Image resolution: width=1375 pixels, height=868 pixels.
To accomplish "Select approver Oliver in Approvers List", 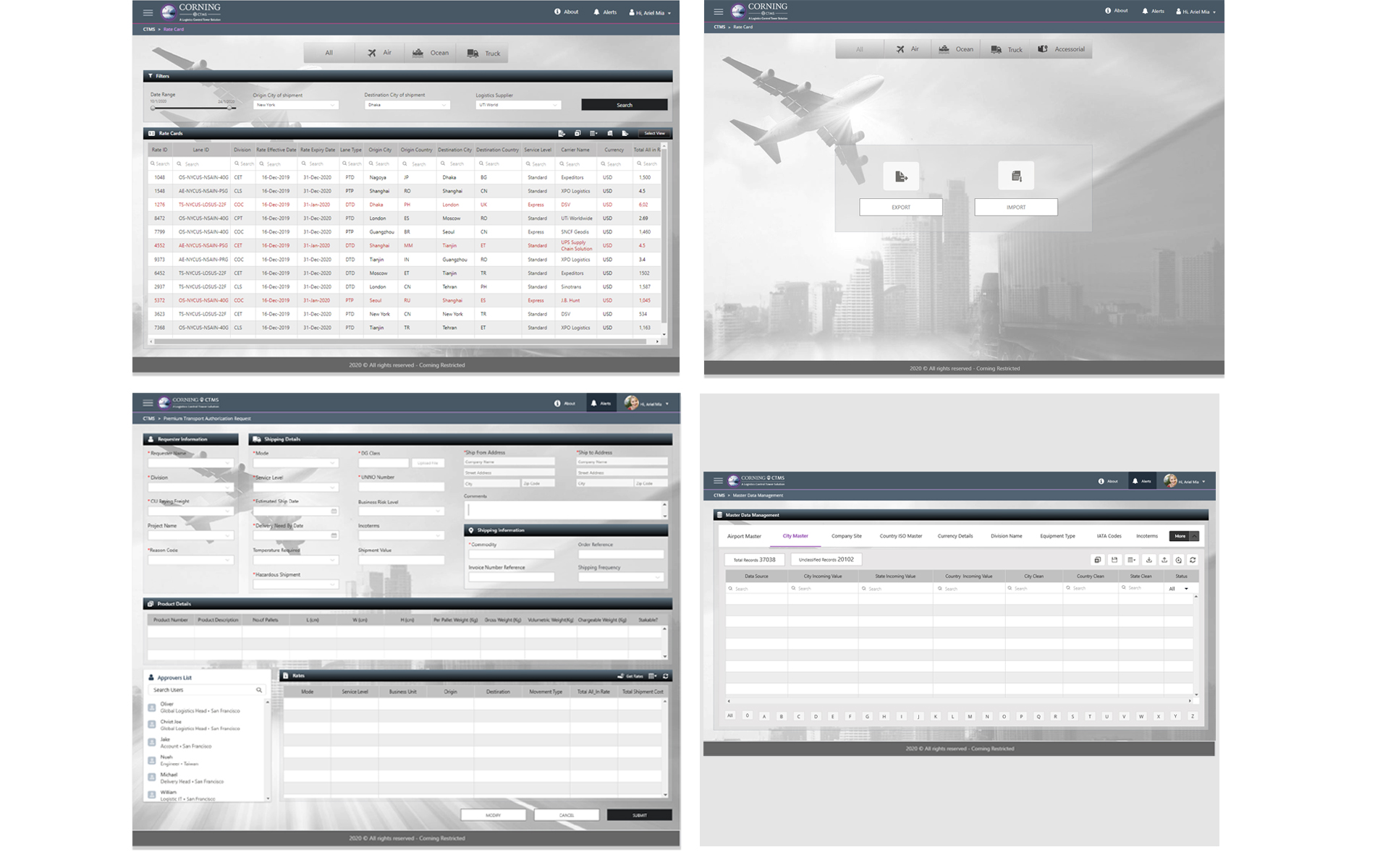I will [x=195, y=707].
